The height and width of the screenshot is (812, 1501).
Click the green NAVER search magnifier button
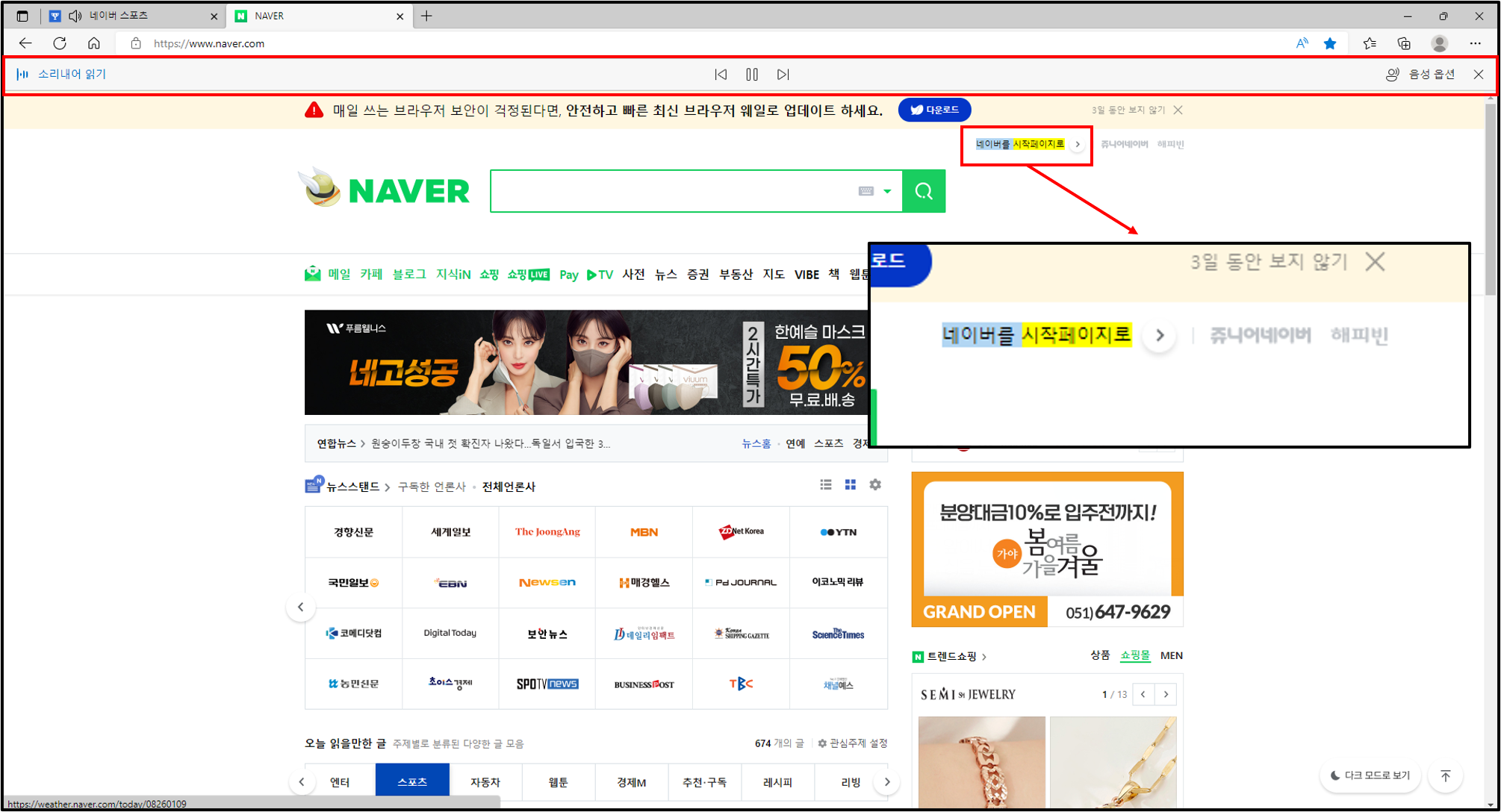click(x=924, y=191)
